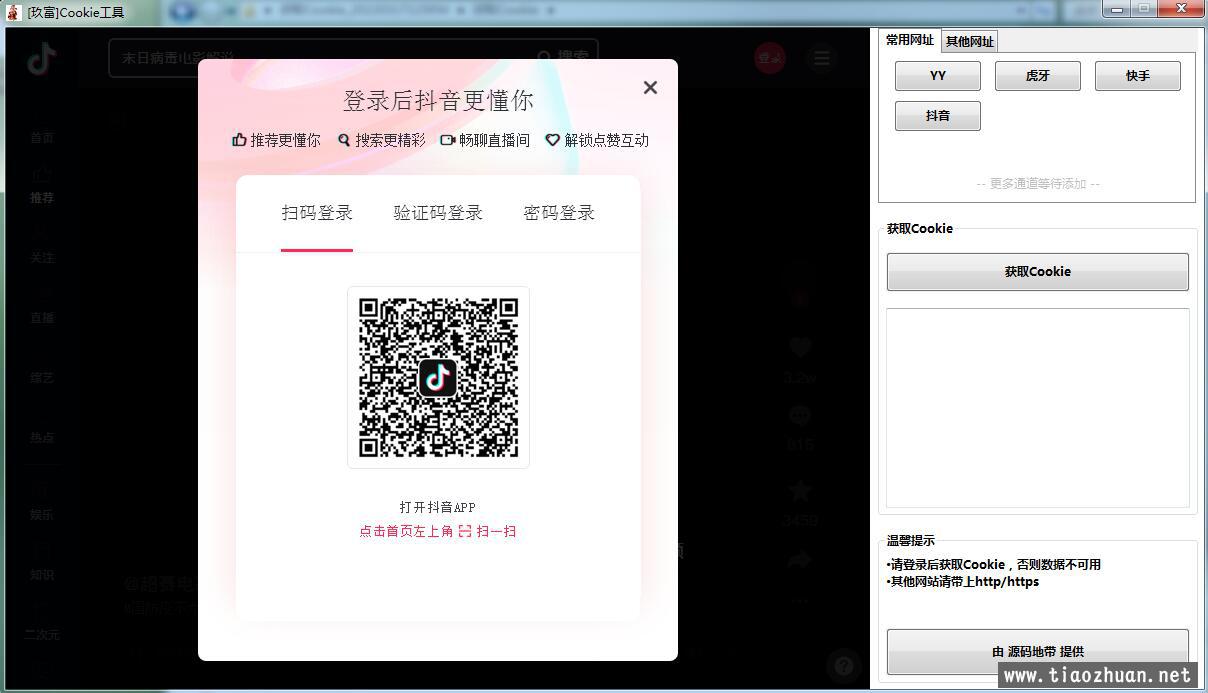Select 热点 in the Douyin sidebar
1208x693 pixels.
42,438
